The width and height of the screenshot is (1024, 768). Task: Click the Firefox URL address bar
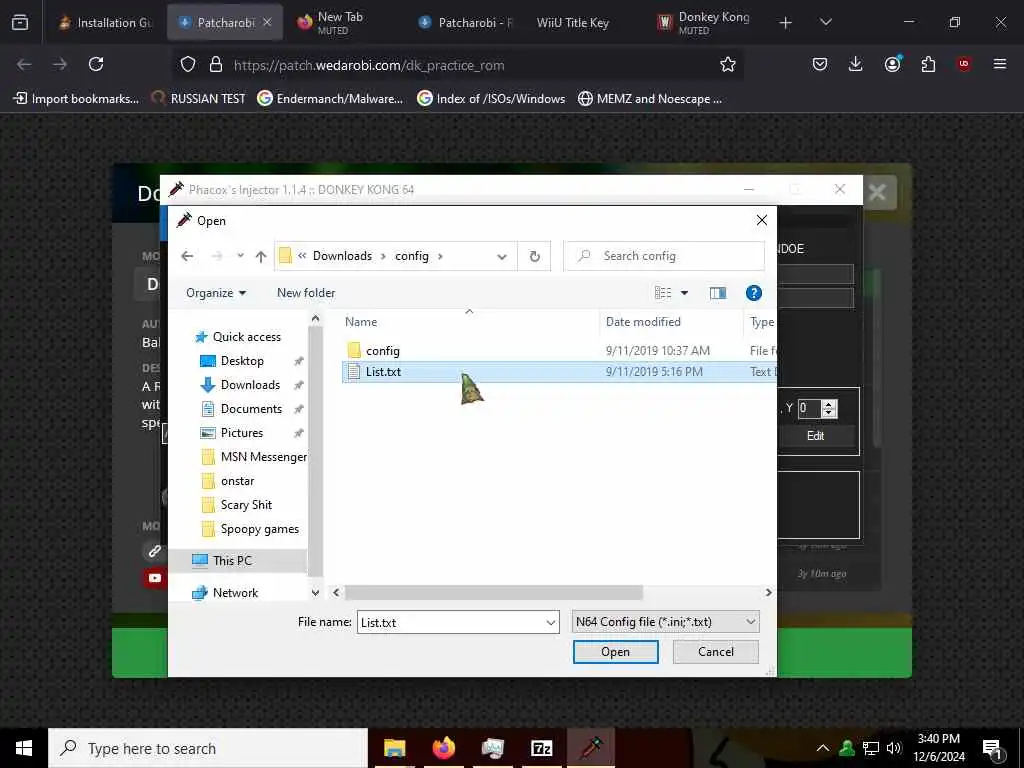(x=457, y=65)
